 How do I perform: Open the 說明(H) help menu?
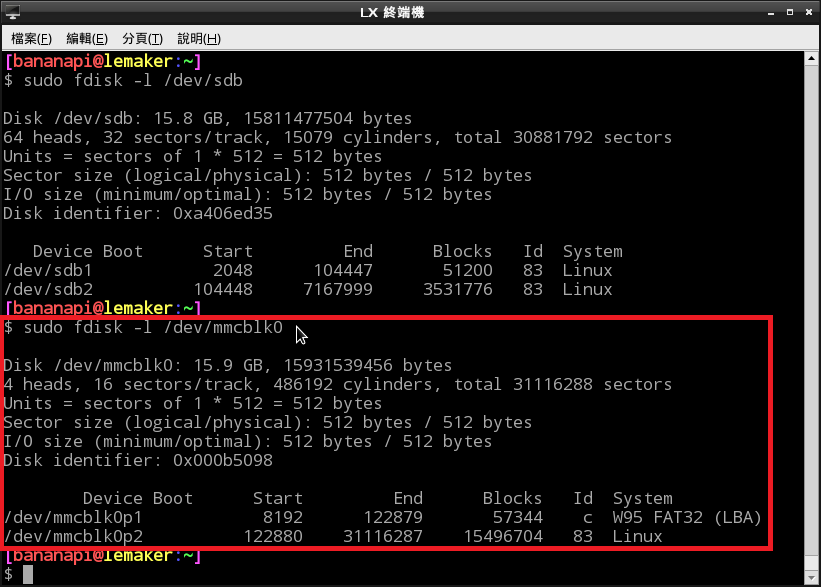click(198, 38)
